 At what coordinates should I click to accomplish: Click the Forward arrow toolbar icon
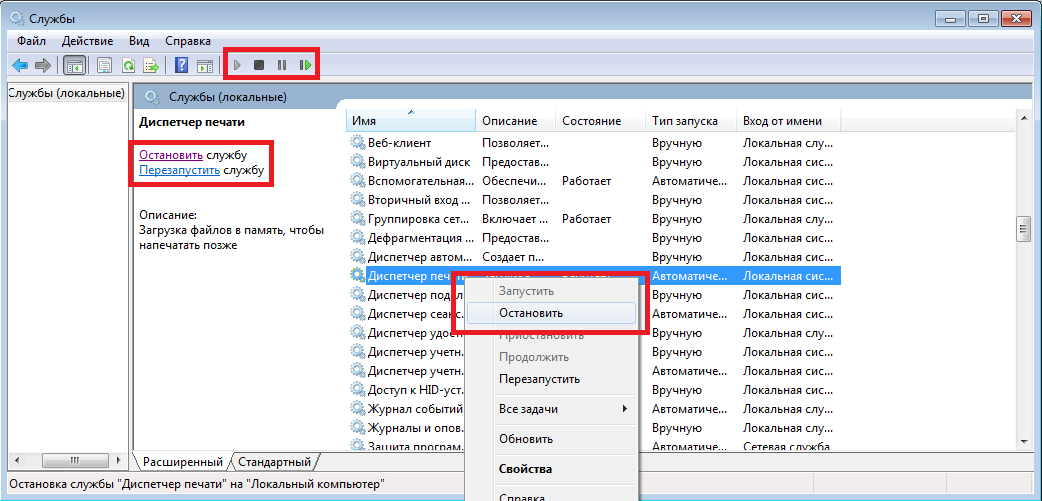pos(43,65)
